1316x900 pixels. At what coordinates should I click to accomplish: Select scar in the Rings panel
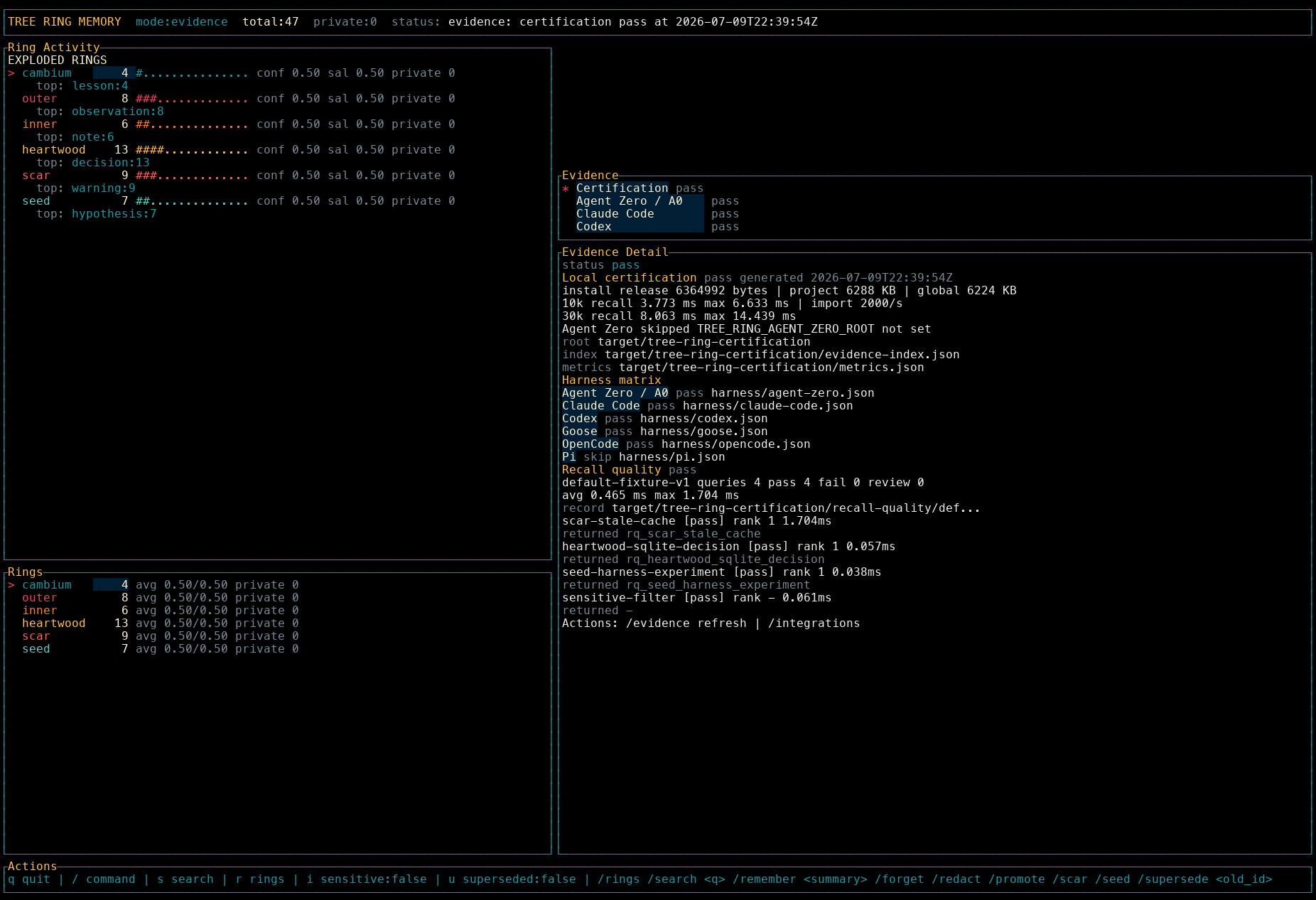tap(161, 636)
